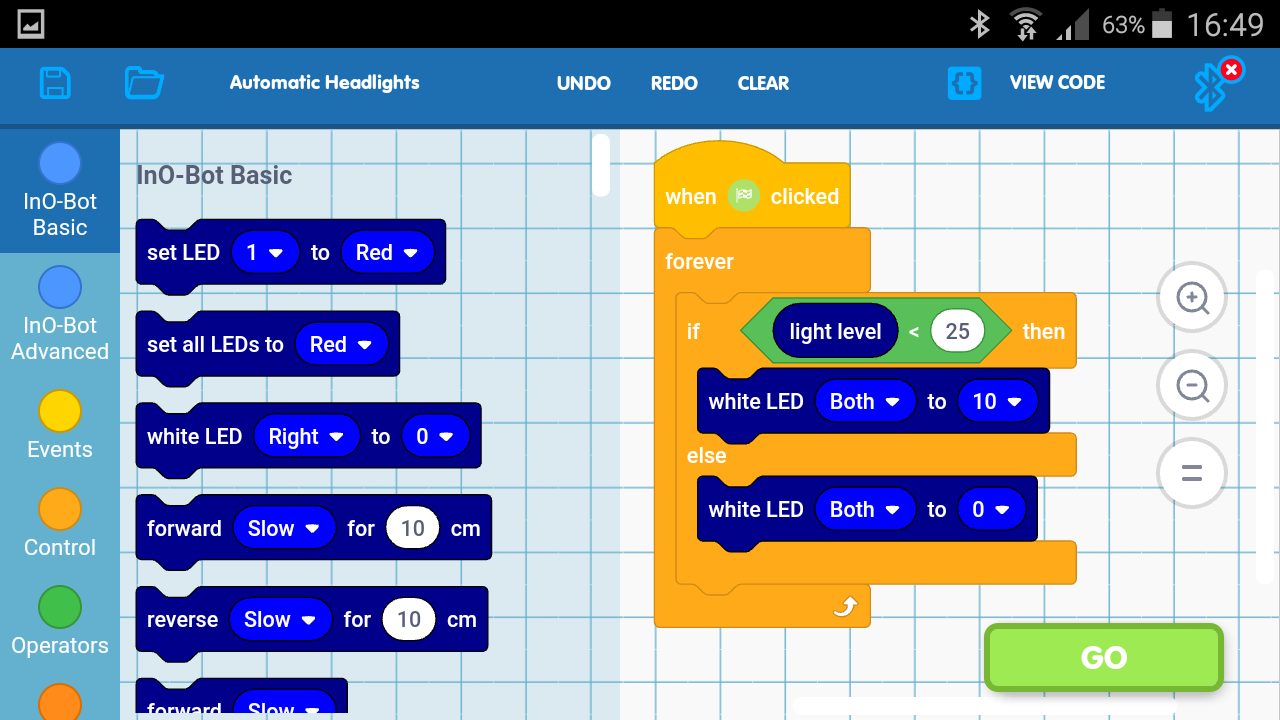Viewport: 1280px width, 720px height.
Task: Tap the Bluetooth disconnected icon in app toolbar
Action: pos(1216,84)
